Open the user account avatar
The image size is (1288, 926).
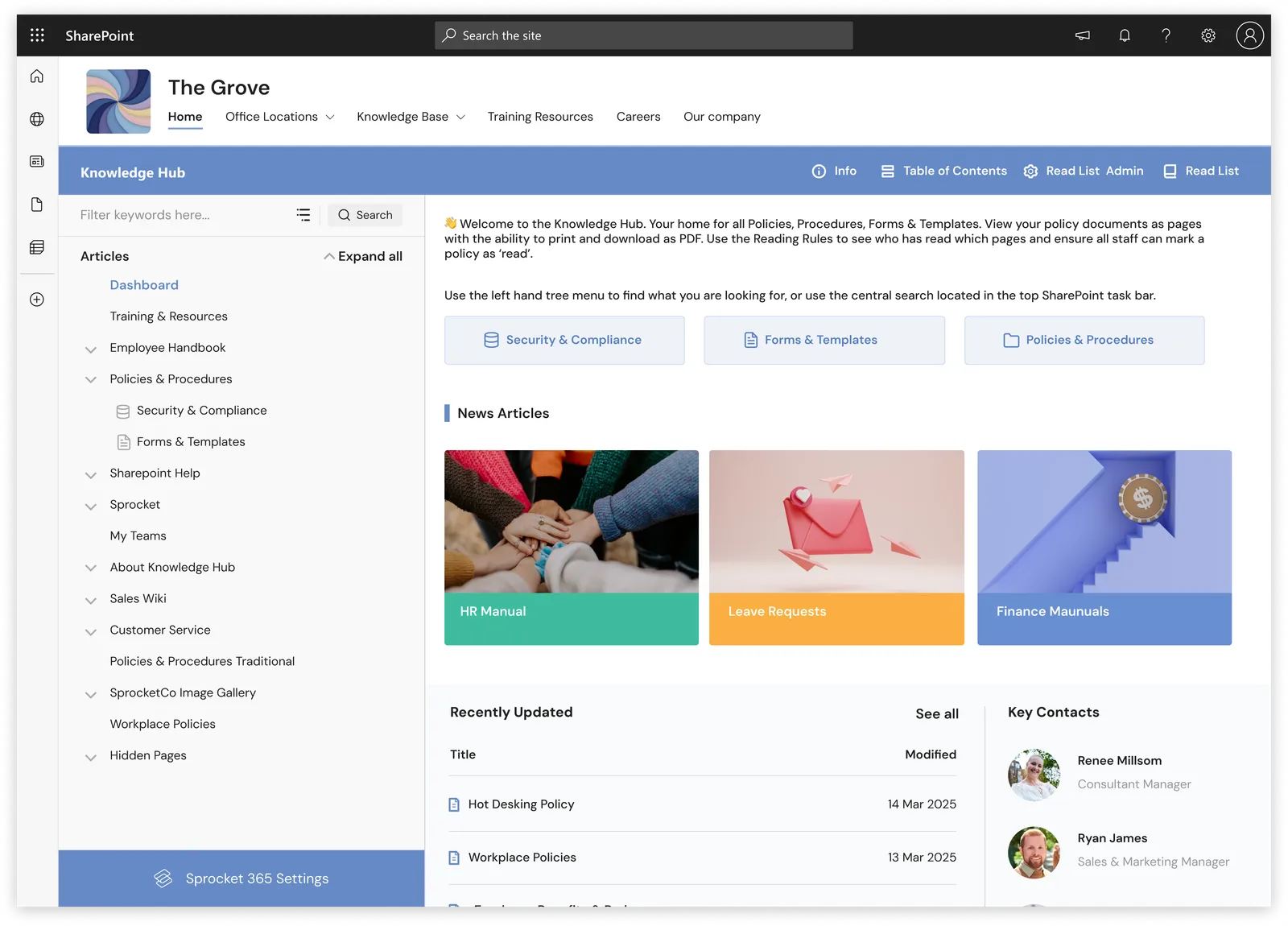(x=1249, y=35)
